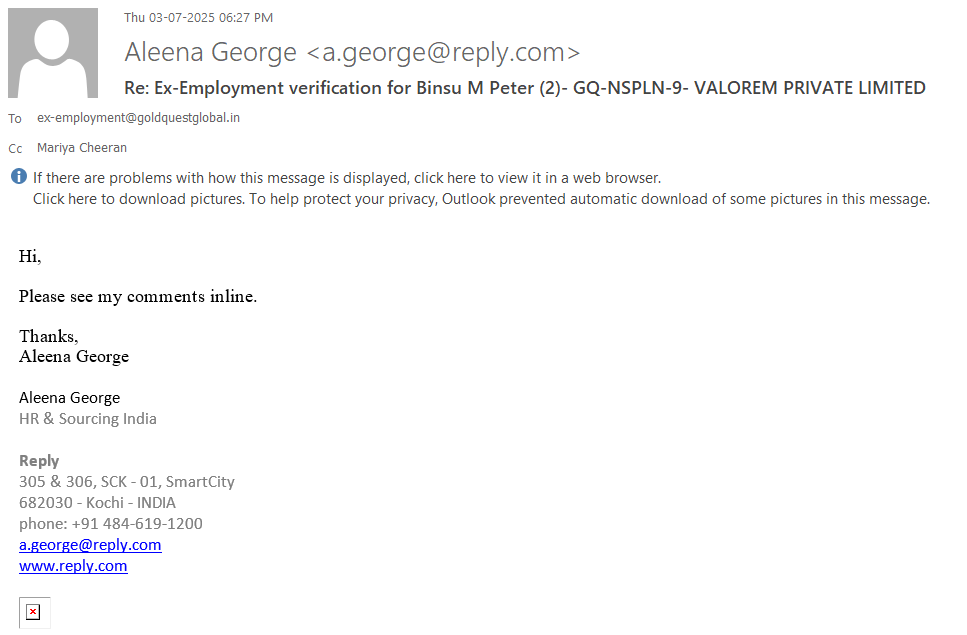
Task: Click the received date Thu 03-07-2025
Action: tap(198, 18)
